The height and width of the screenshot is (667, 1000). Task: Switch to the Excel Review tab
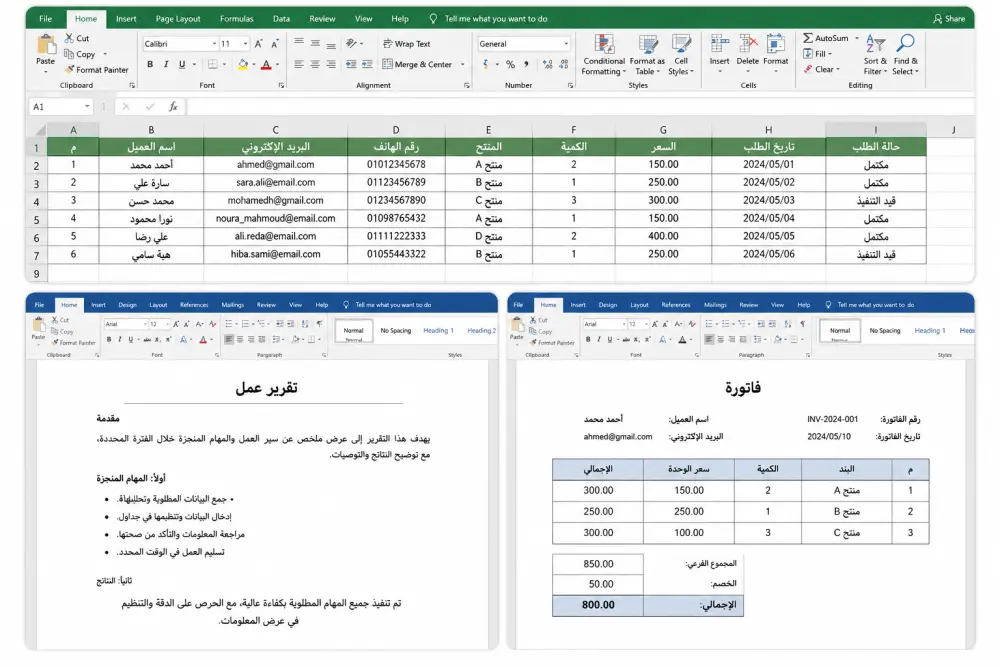pyautogui.click(x=322, y=18)
